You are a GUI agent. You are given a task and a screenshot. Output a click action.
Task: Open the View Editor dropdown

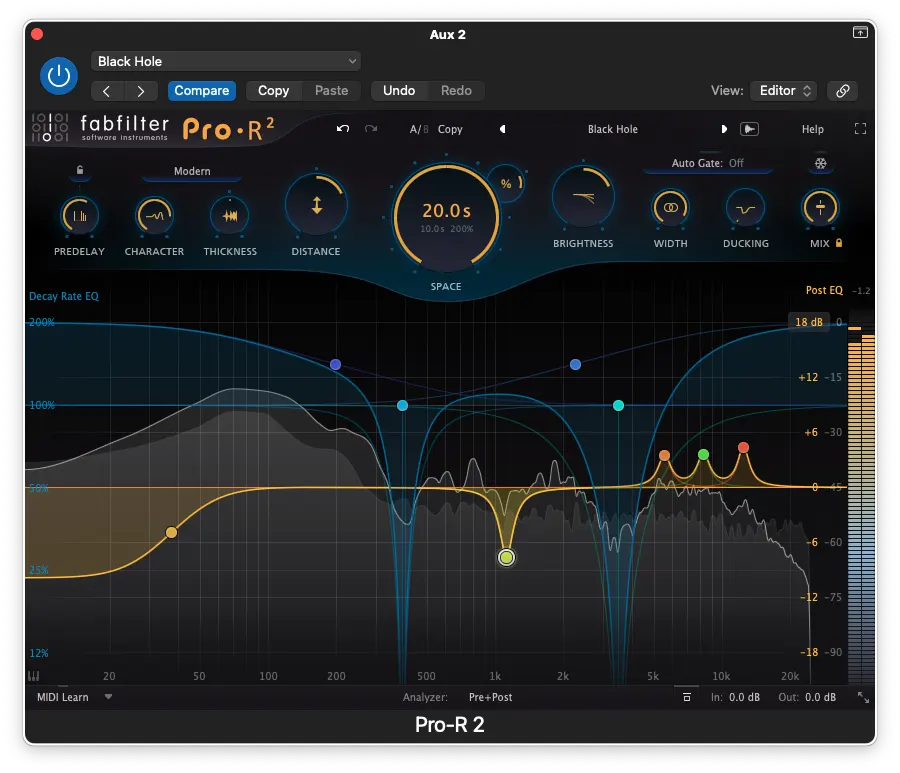pos(786,91)
